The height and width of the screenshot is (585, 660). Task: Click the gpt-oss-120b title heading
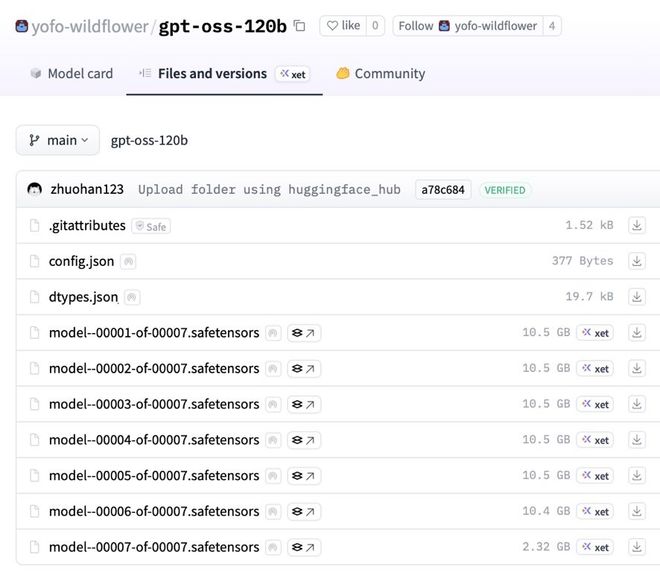click(223, 27)
